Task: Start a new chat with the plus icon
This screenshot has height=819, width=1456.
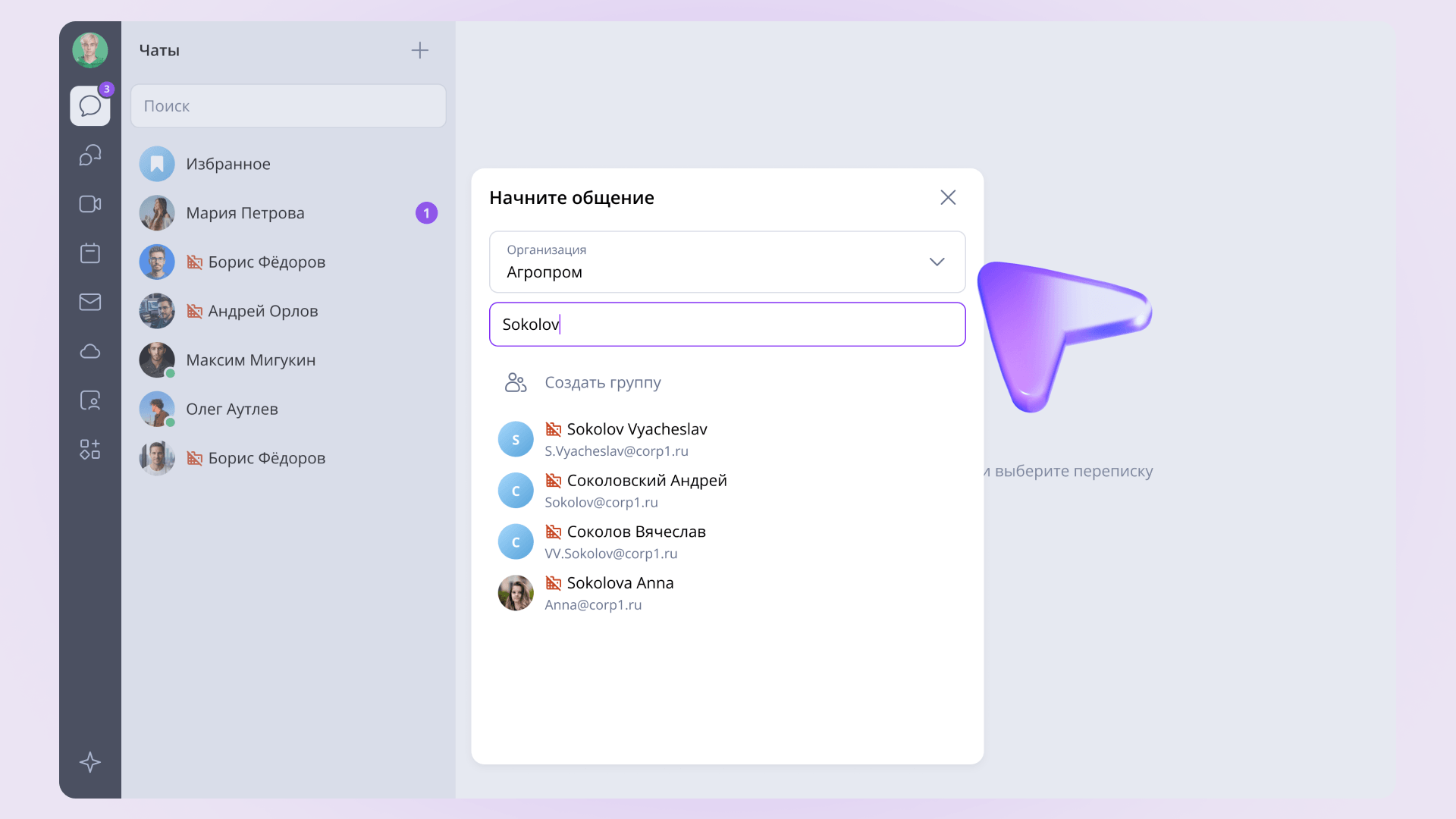Action: 420,51
